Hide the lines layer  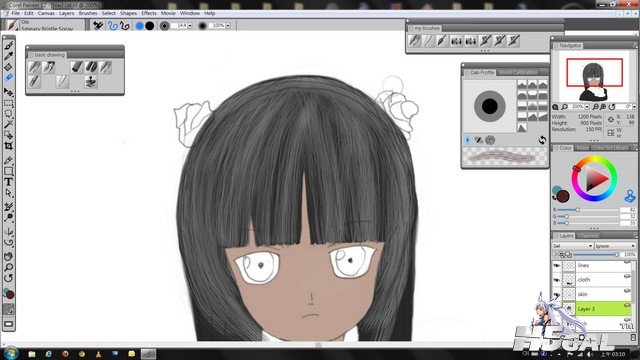tap(557, 266)
